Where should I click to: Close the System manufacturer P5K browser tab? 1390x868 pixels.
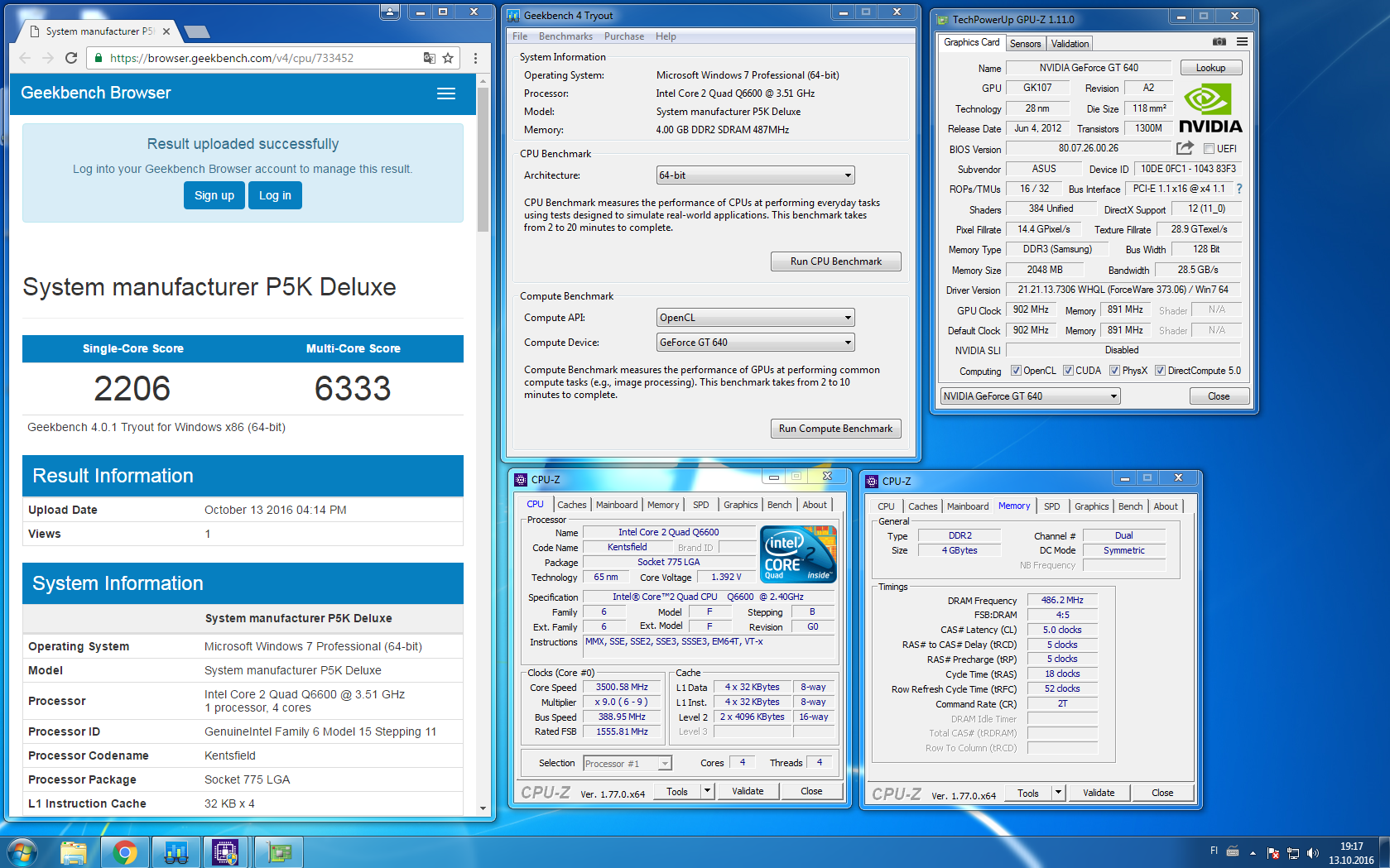[x=166, y=31]
